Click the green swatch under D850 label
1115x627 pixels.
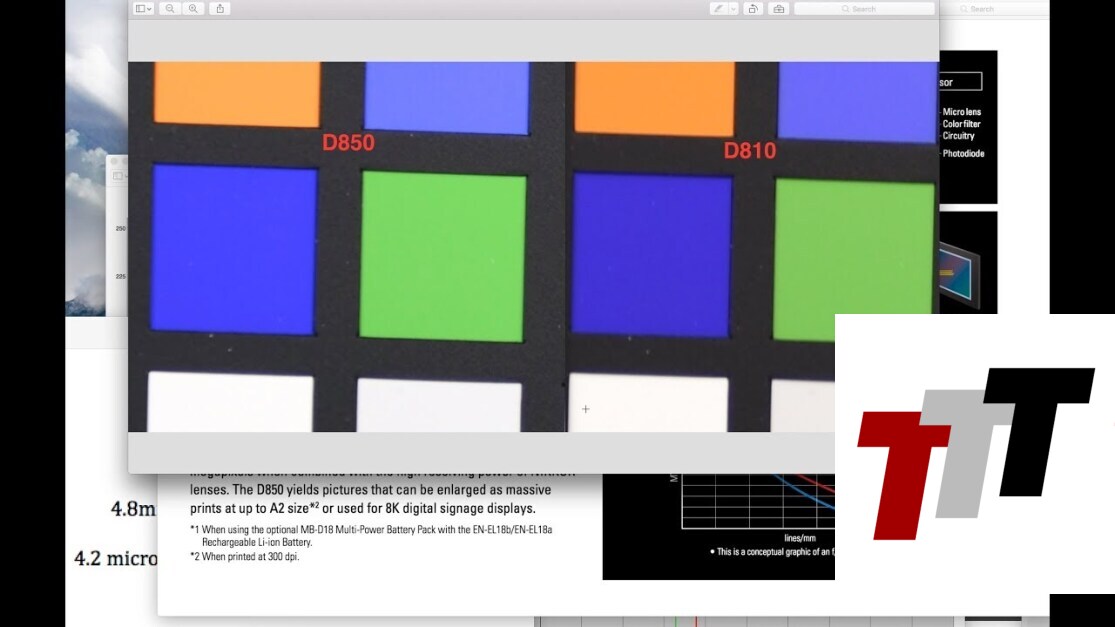[x=442, y=256]
